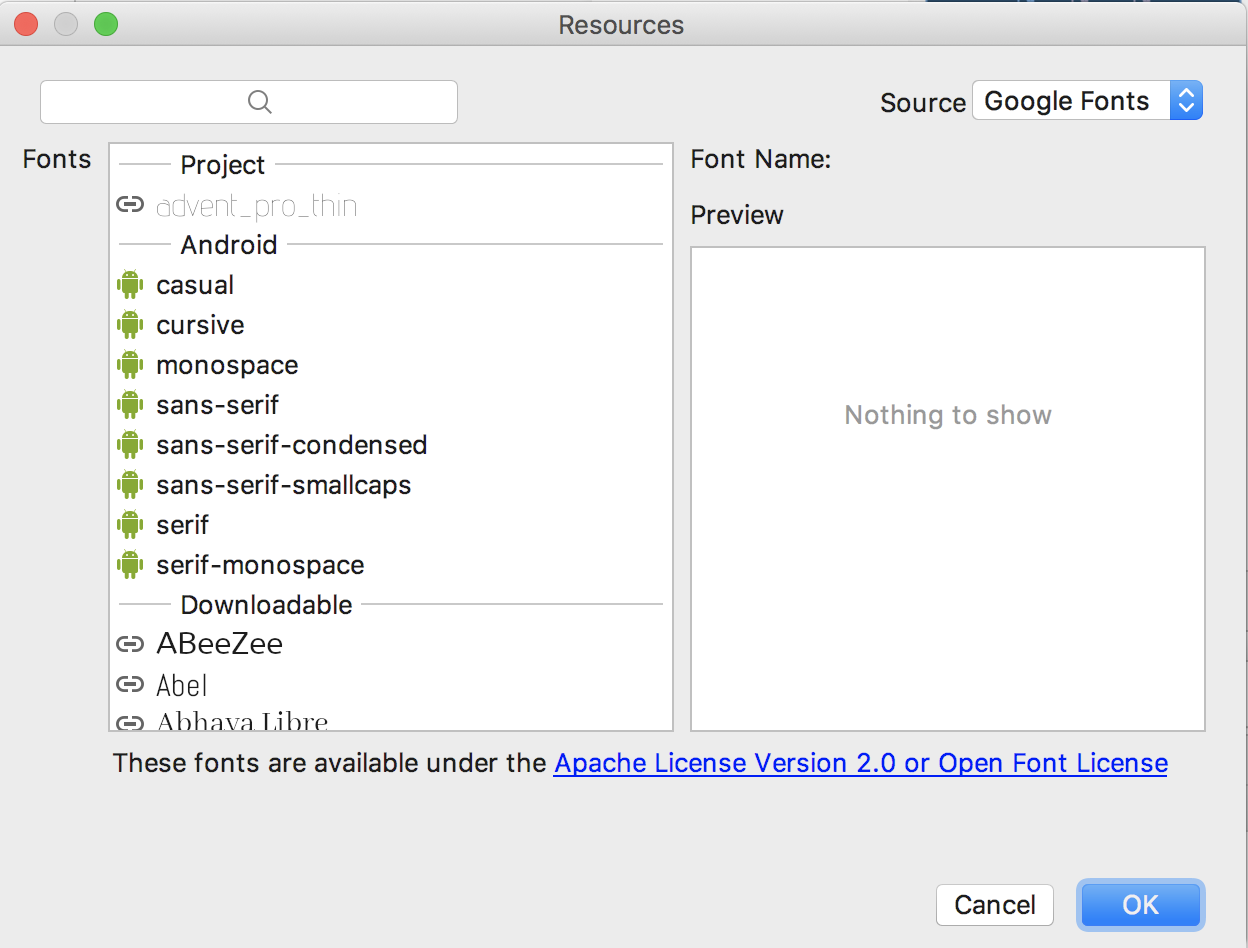The height and width of the screenshot is (948, 1248).
Task: Click the link icon beside ABeeZee
Action: [129, 644]
